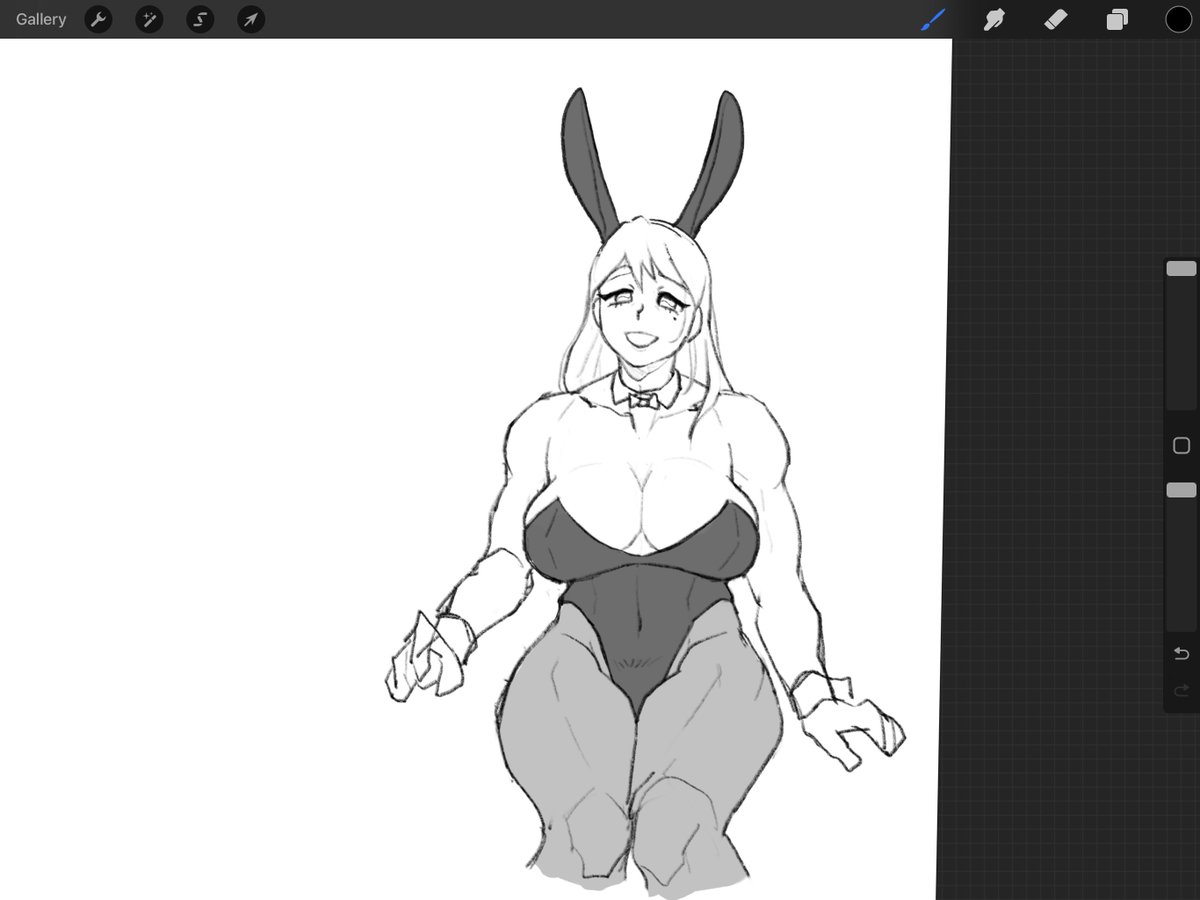
Task: Tap the Redo arrow
Action: point(1180,690)
